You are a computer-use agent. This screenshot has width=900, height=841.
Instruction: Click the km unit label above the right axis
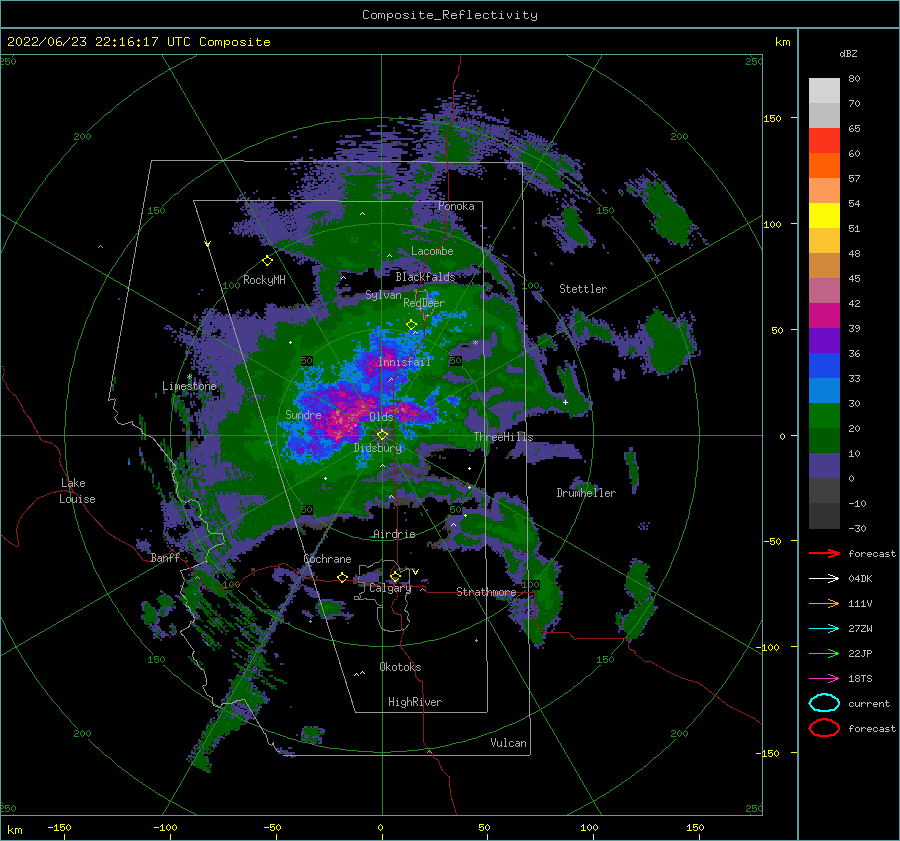coord(782,42)
